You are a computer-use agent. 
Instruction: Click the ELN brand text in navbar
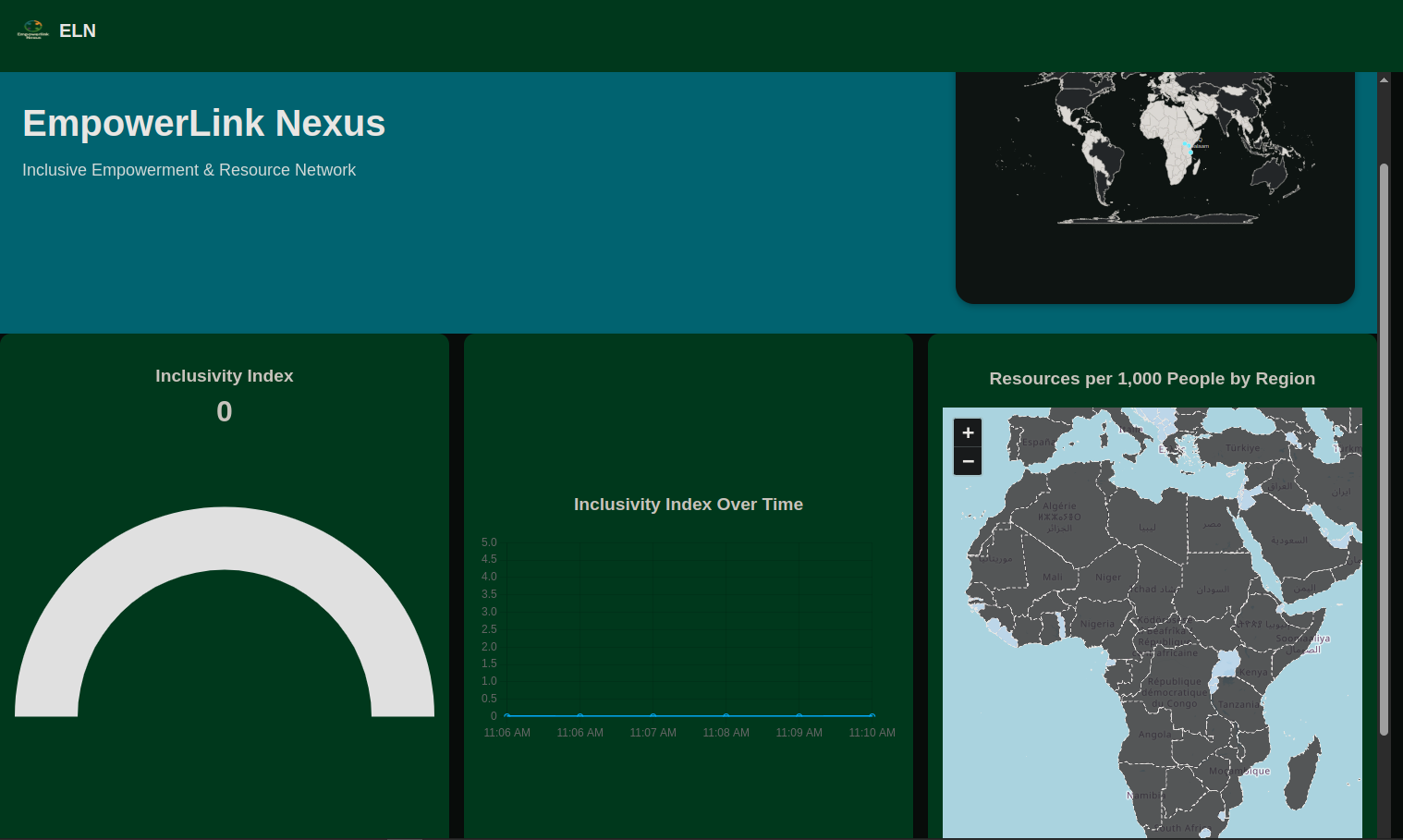coord(78,30)
